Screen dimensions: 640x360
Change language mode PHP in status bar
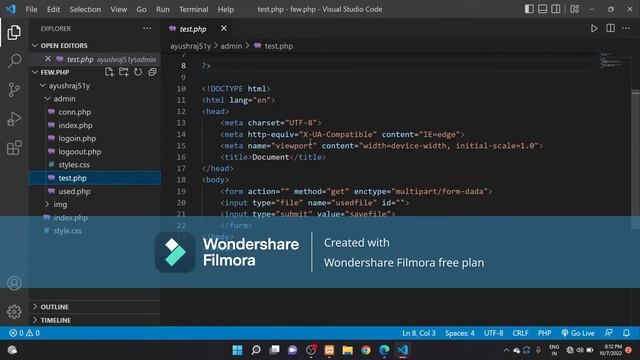click(x=544, y=333)
